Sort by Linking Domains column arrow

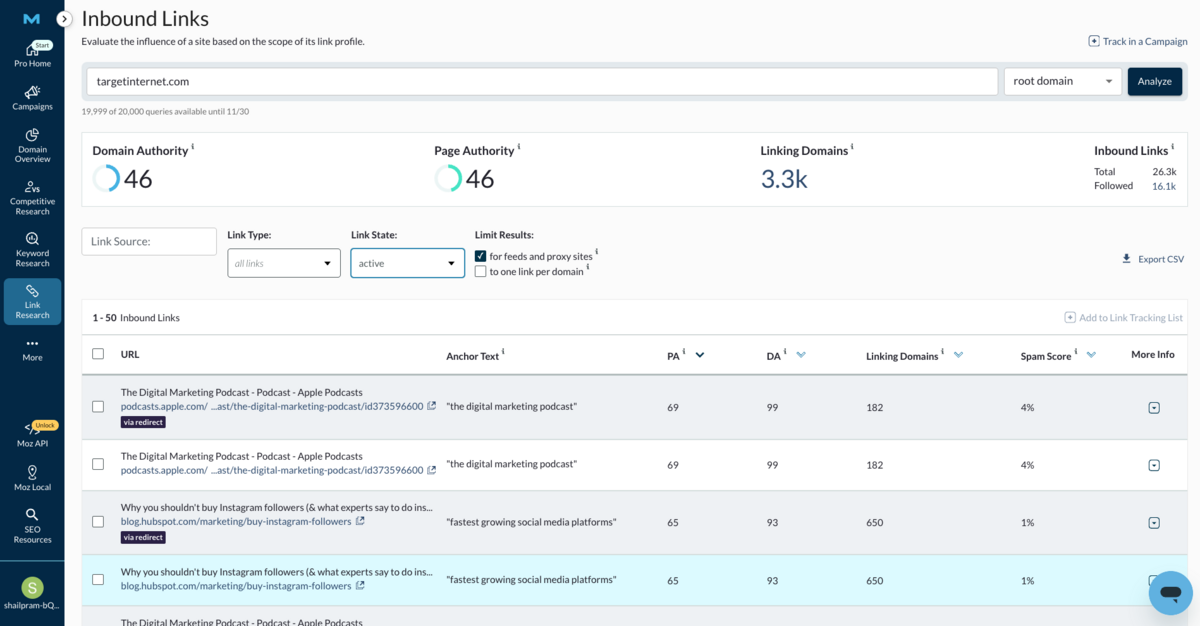pyautogui.click(x=959, y=355)
